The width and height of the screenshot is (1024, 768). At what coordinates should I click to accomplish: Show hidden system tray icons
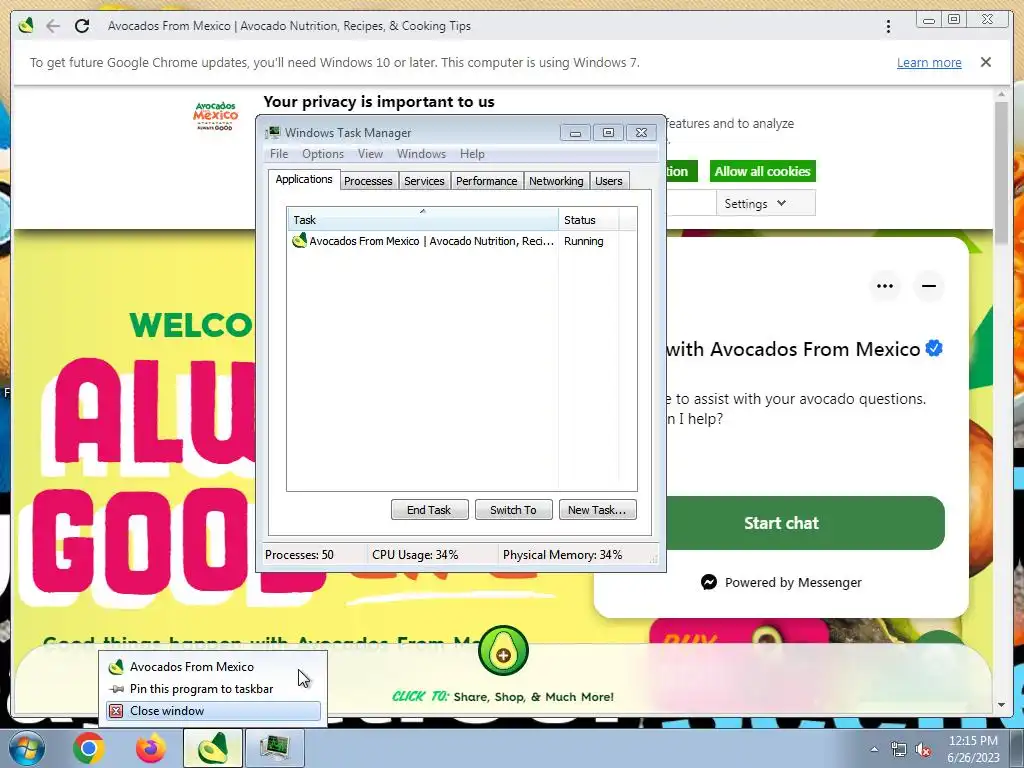[874, 749]
